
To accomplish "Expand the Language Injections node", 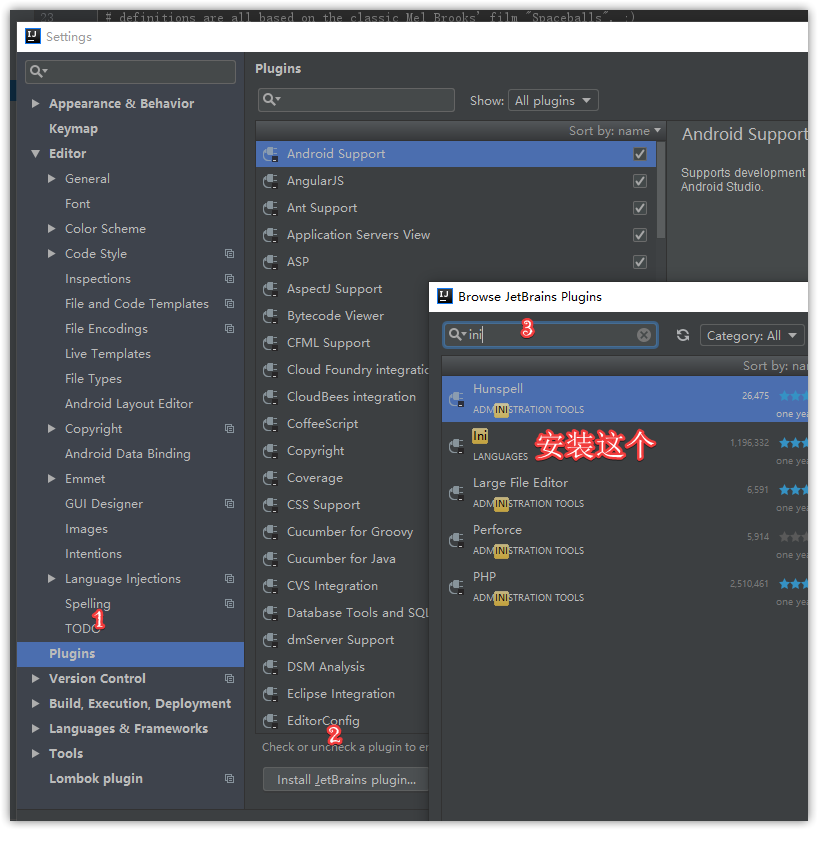I will coord(52,579).
